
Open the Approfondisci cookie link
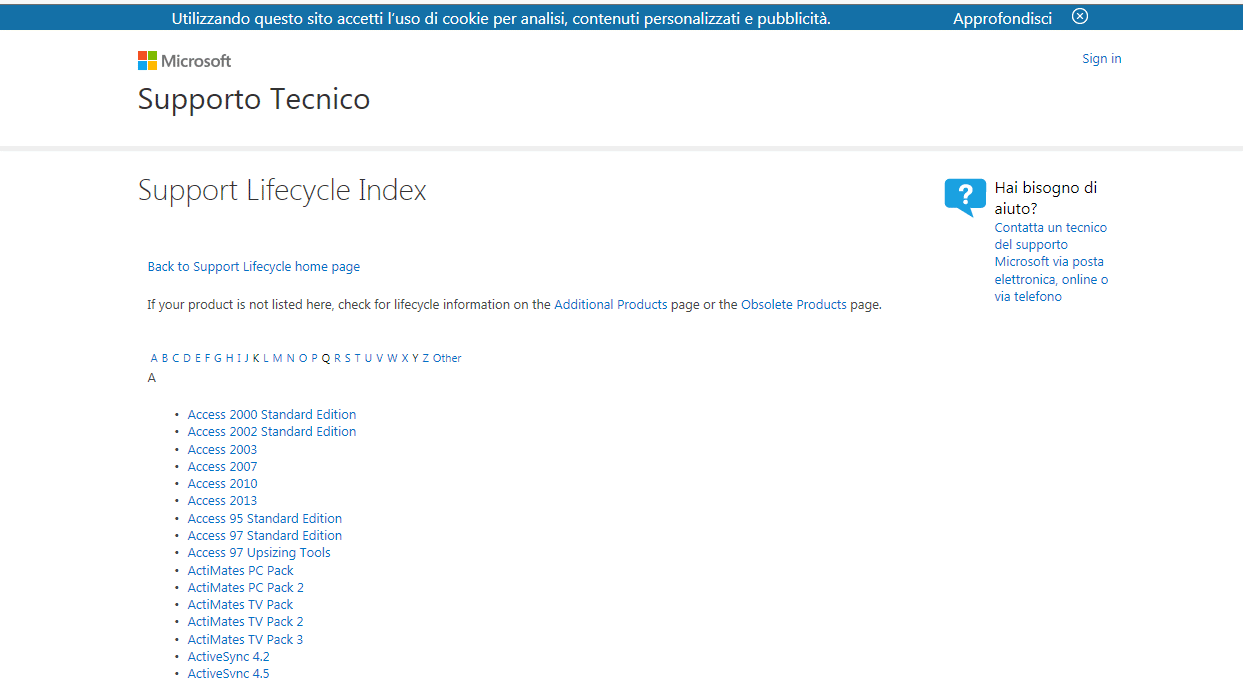tap(1002, 18)
